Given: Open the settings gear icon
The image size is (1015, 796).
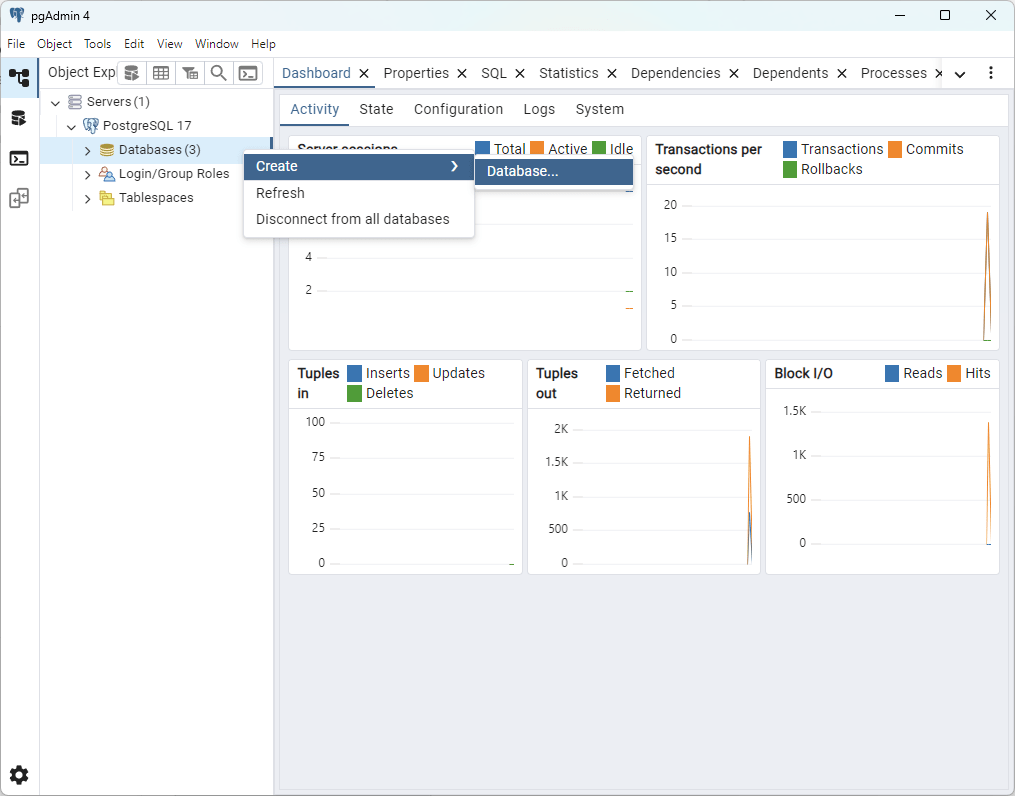Looking at the screenshot, I should [19, 775].
